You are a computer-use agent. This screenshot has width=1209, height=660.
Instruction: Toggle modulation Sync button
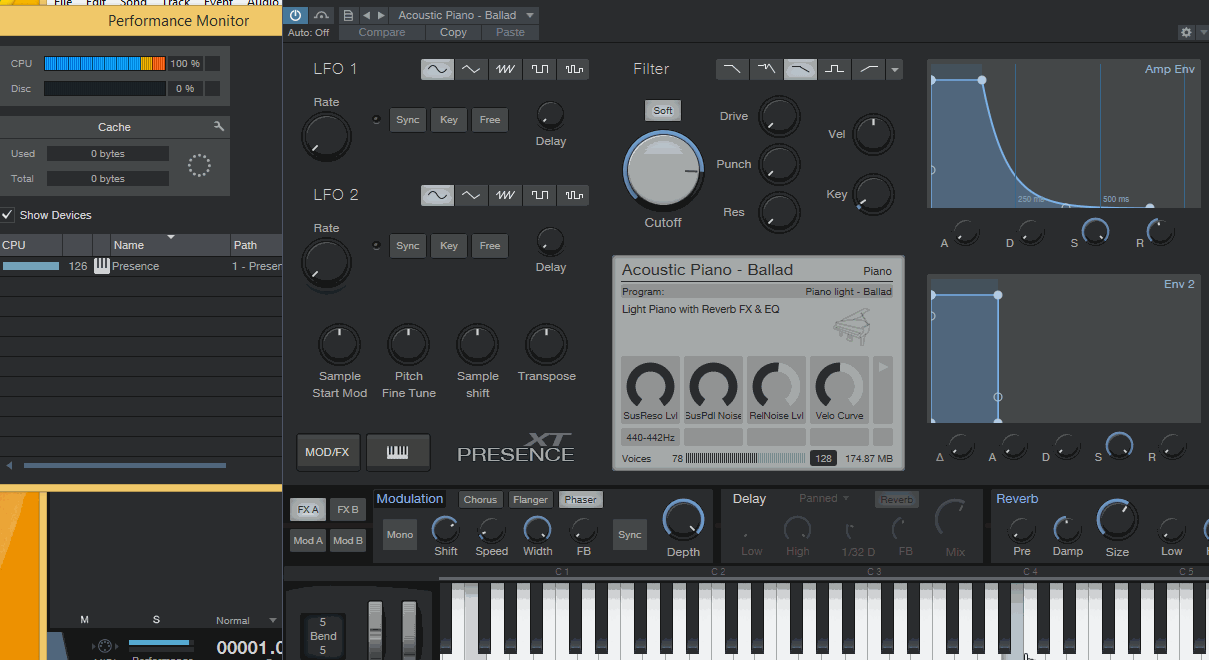[x=630, y=535]
